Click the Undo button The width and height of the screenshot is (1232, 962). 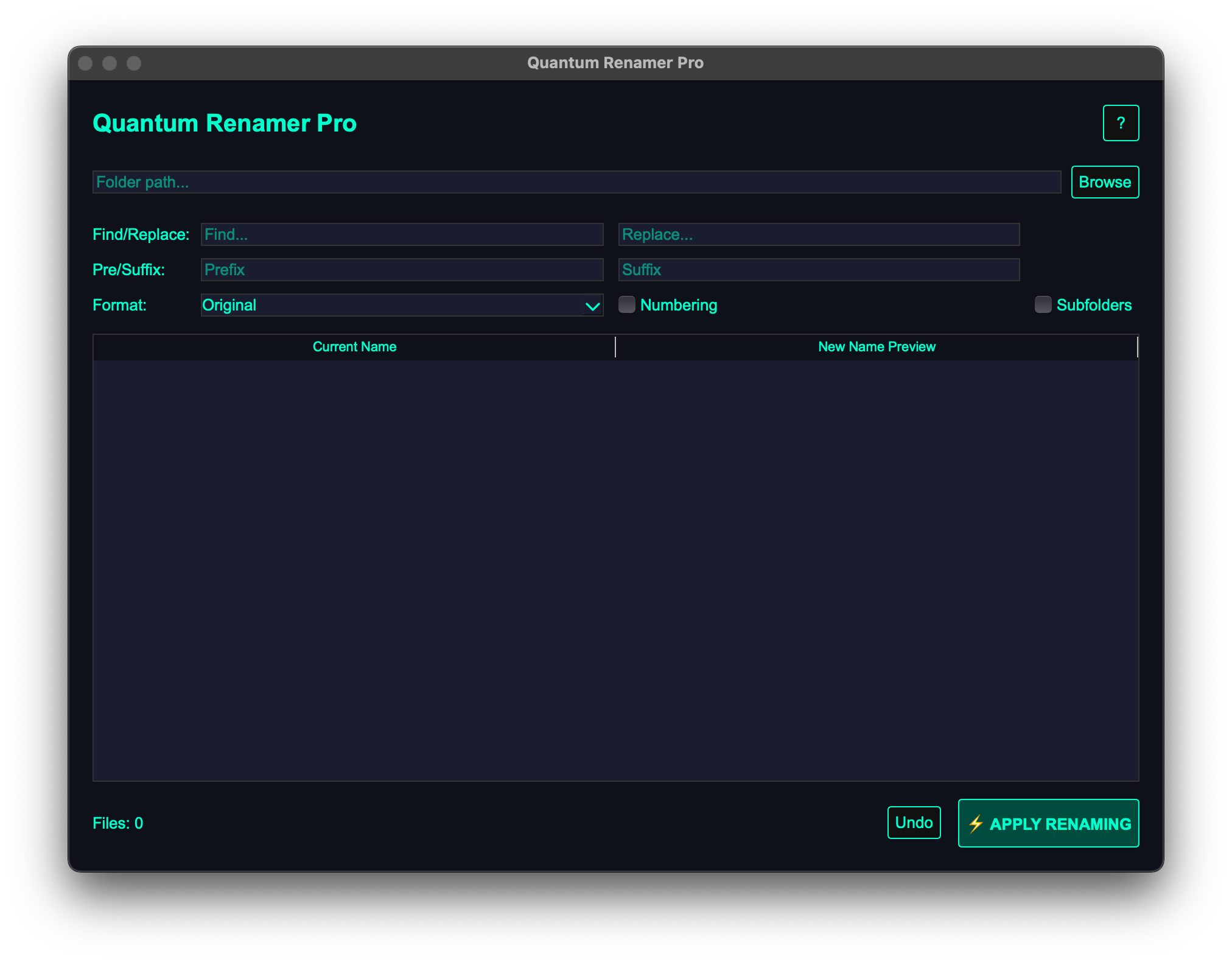(914, 823)
